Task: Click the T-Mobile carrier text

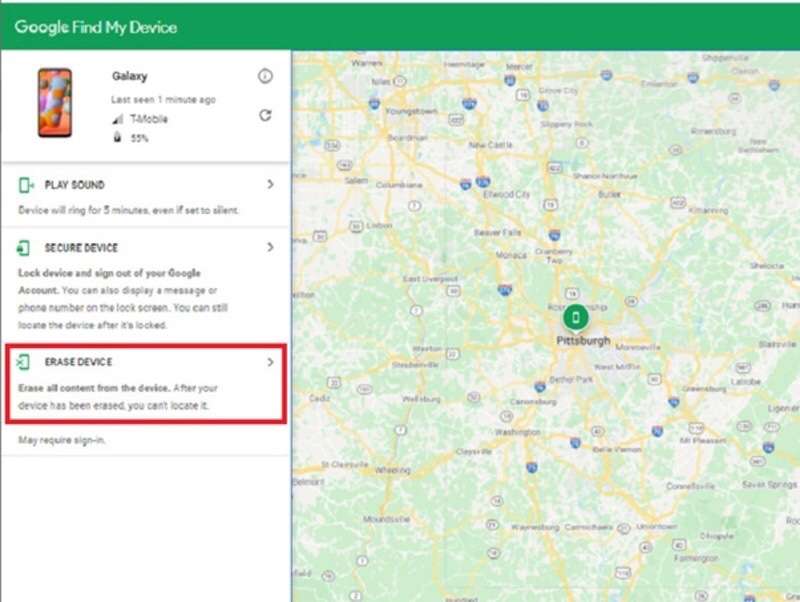Action: [x=148, y=119]
